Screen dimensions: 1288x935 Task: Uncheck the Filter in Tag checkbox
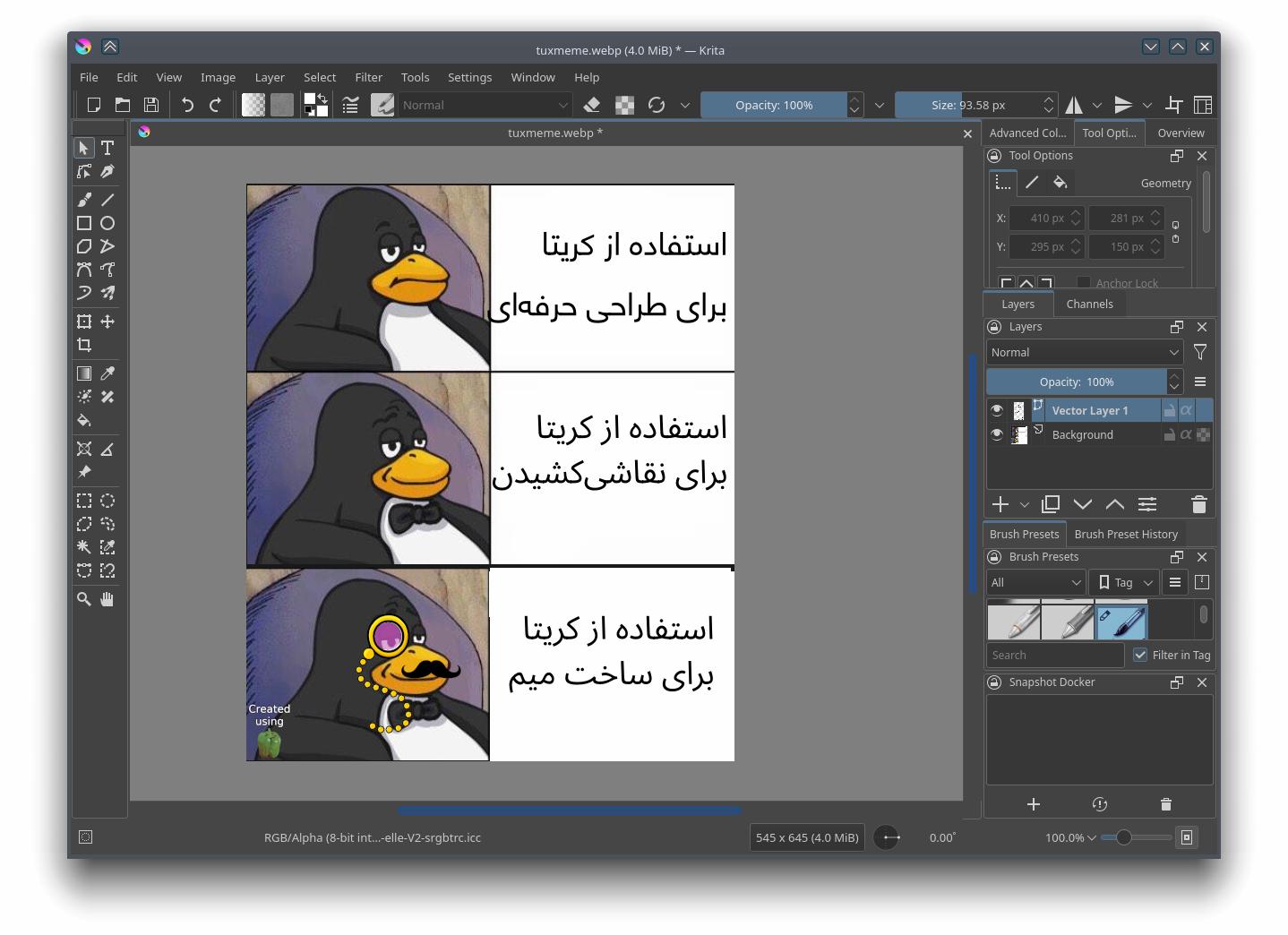pyautogui.click(x=1140, y=655)
